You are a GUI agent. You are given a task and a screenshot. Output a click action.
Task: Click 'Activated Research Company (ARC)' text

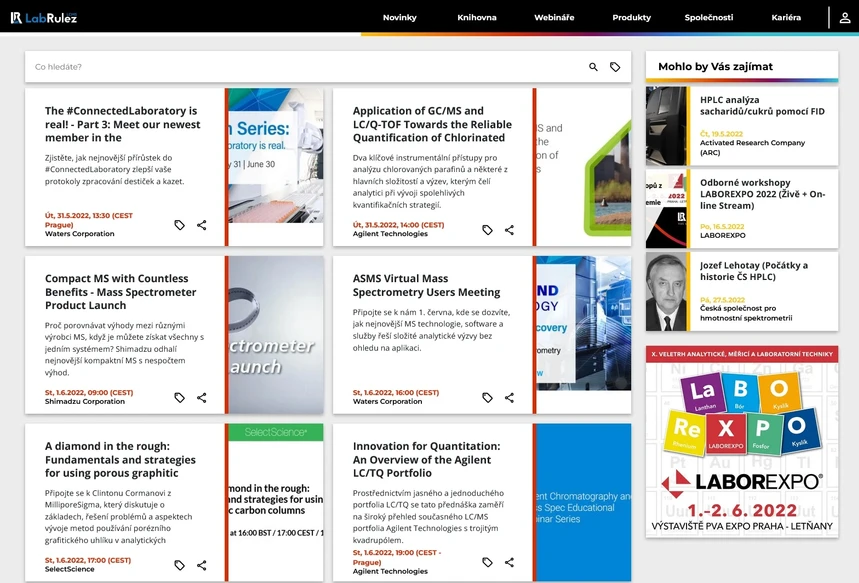coord(752,147)
